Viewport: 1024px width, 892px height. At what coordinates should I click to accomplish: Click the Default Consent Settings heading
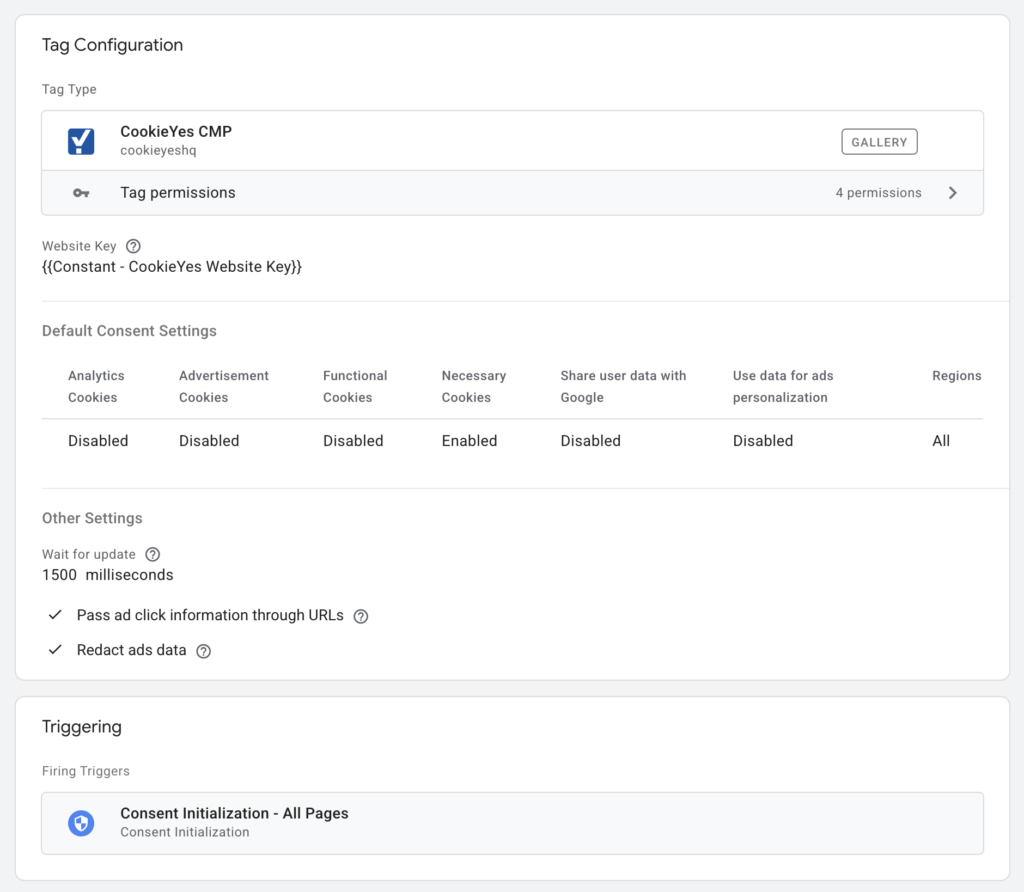pyautogui.click(x=129, y=330)
